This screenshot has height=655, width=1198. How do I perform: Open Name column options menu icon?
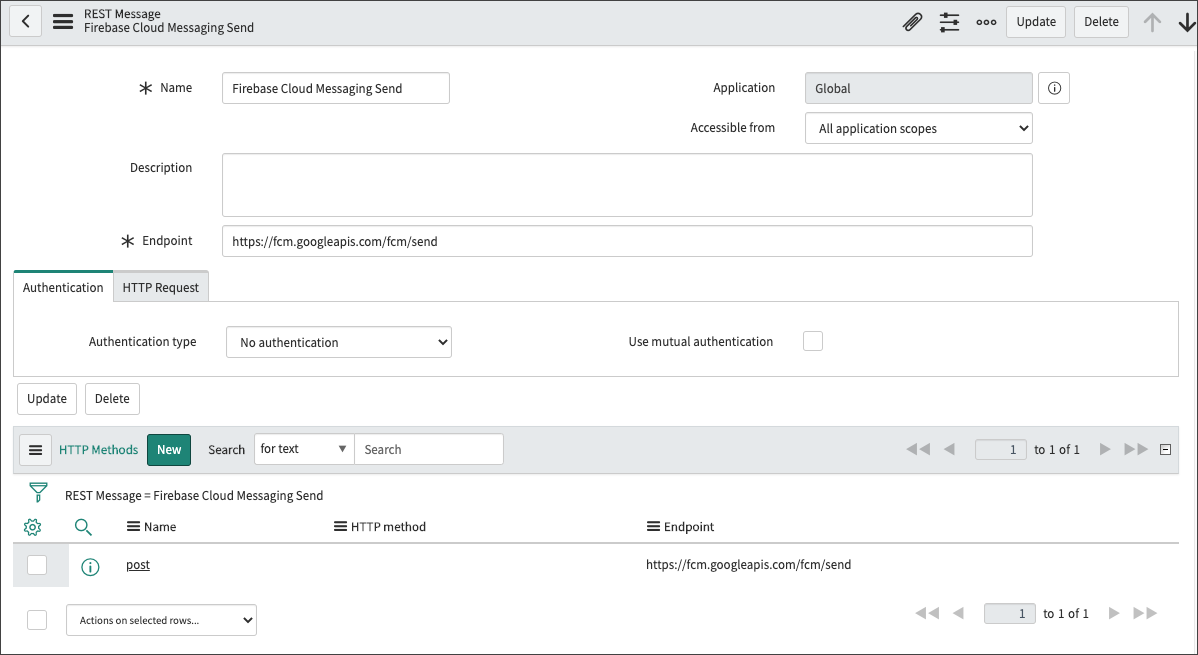click(x=133, y=527)
